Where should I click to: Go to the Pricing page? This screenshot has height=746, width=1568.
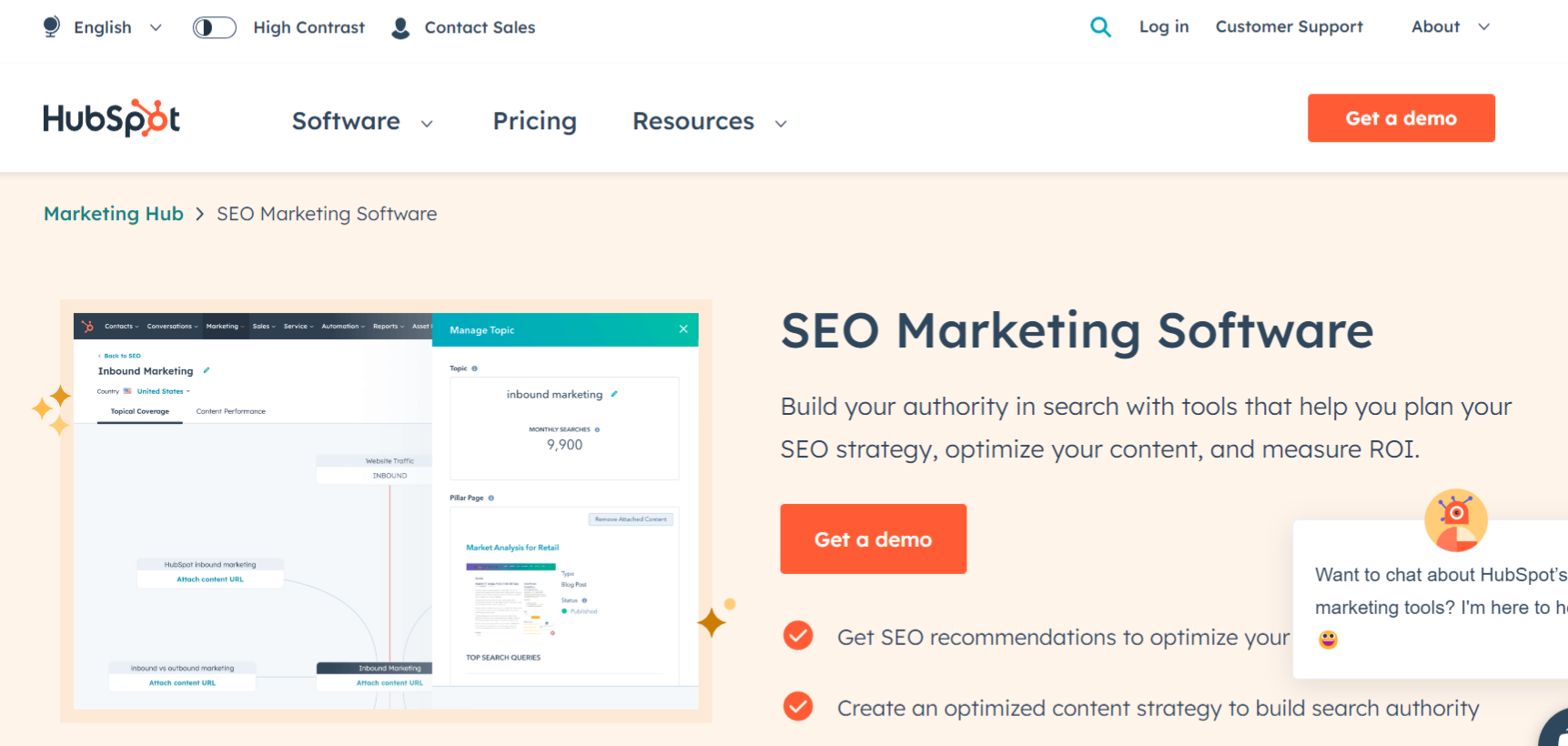click(535, 121)
